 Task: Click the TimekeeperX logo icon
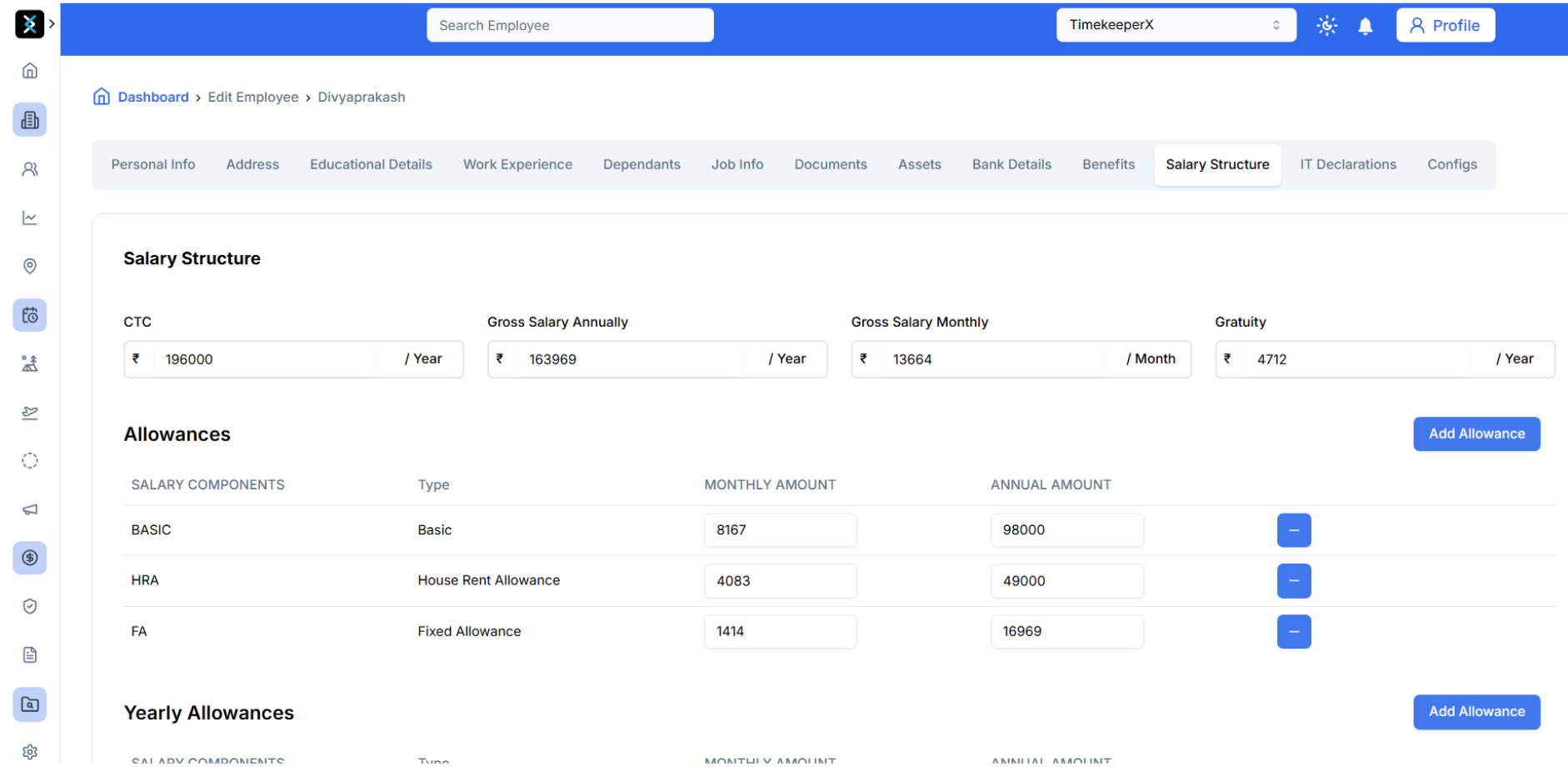point(29,24)
